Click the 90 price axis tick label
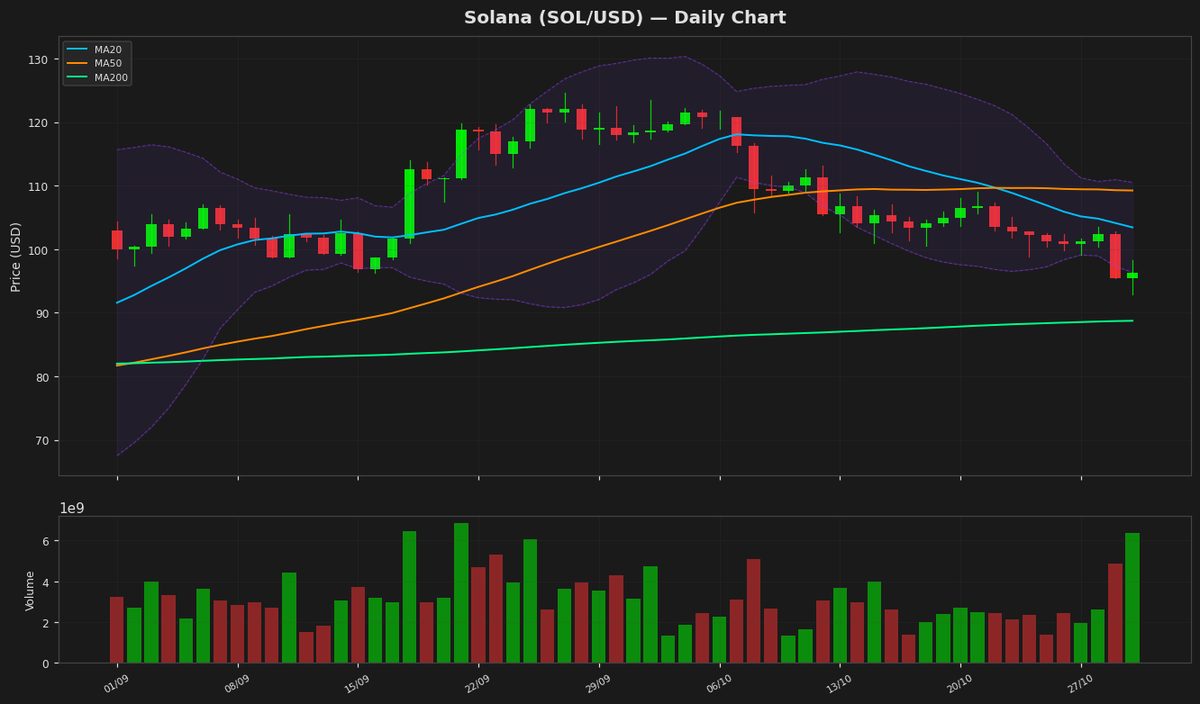Screen dimensions: 1200x704 point(42,314)
